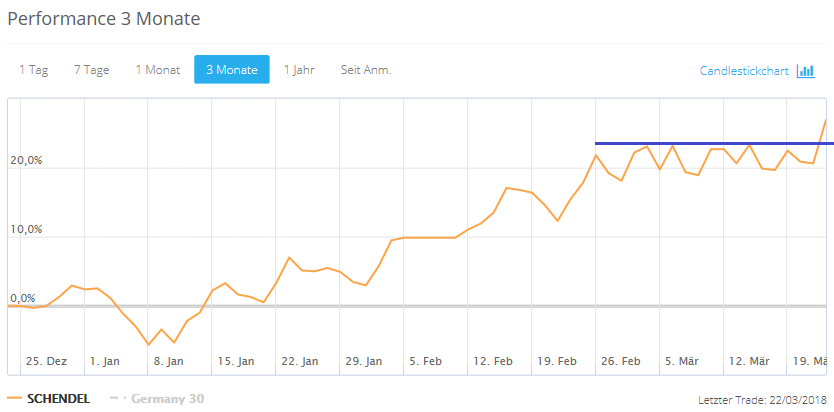Select the 1 Tag time range
The width and height of the screenshot is (834, 412).
point(33,70)
